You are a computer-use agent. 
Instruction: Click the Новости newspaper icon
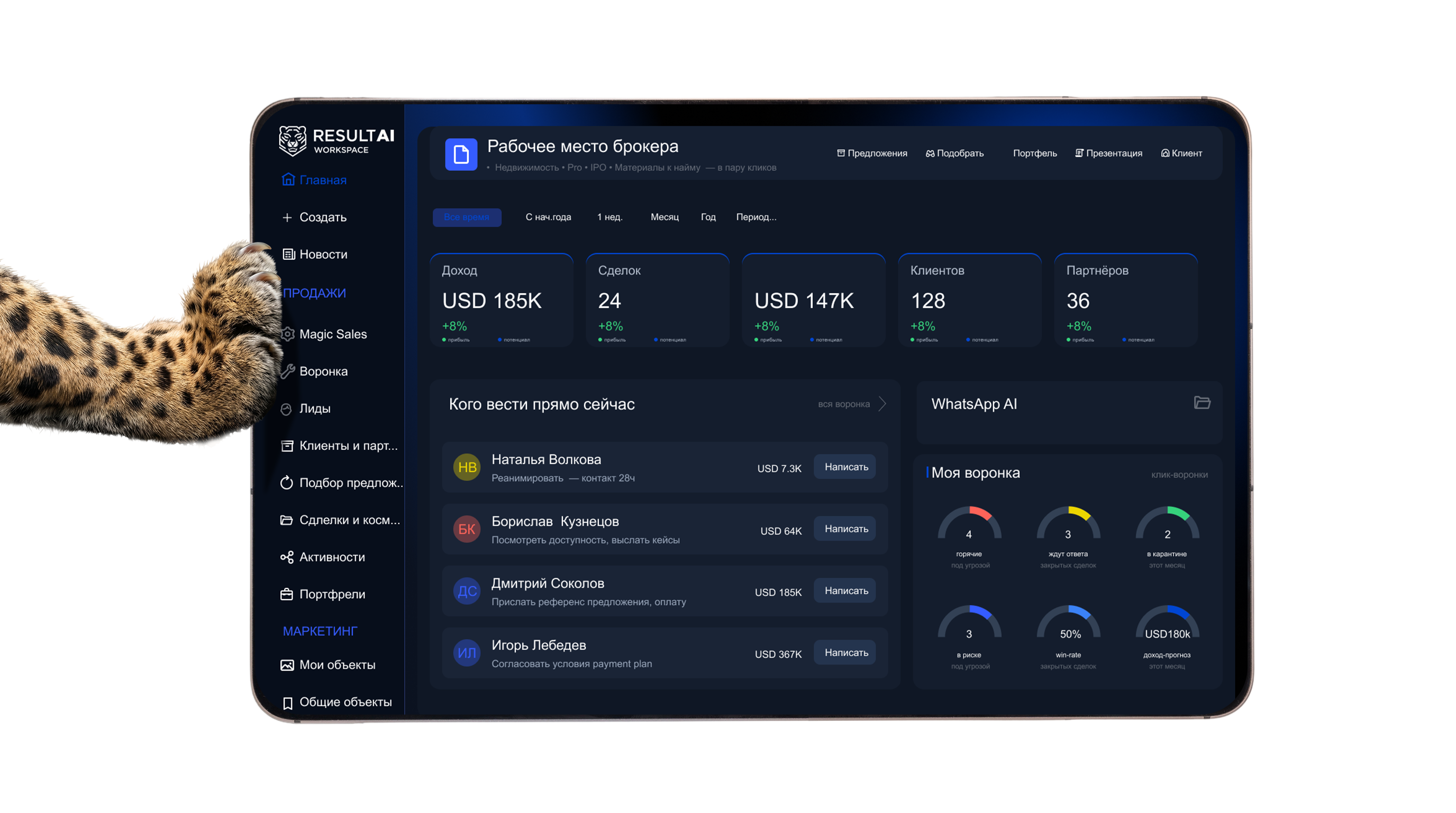[x=288, y=255]
